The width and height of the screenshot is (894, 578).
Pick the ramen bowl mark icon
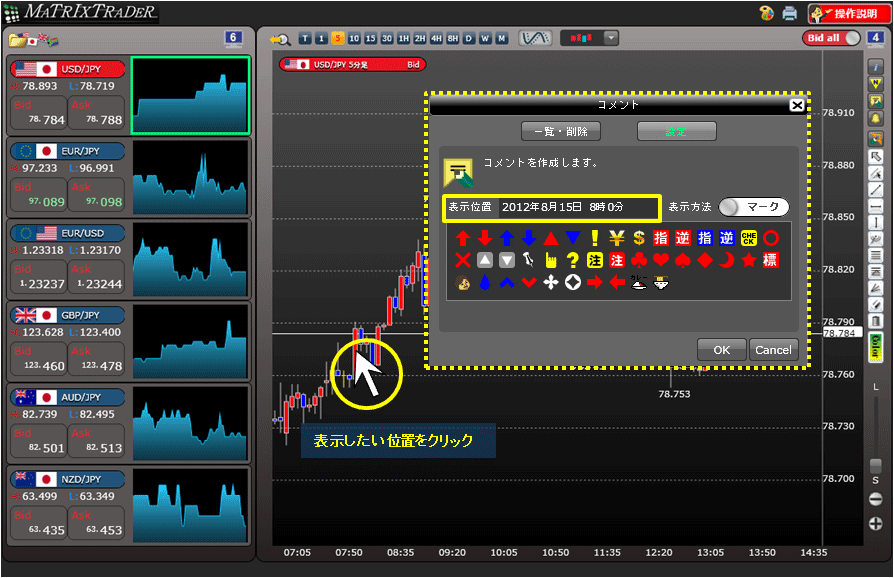661,282
